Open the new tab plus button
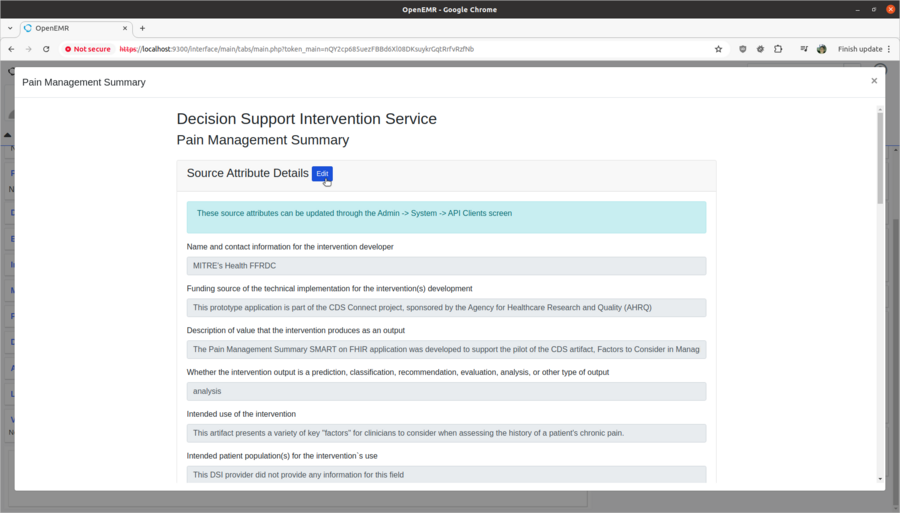This screenshot has height=513, width=900. [x=142, y=28]
